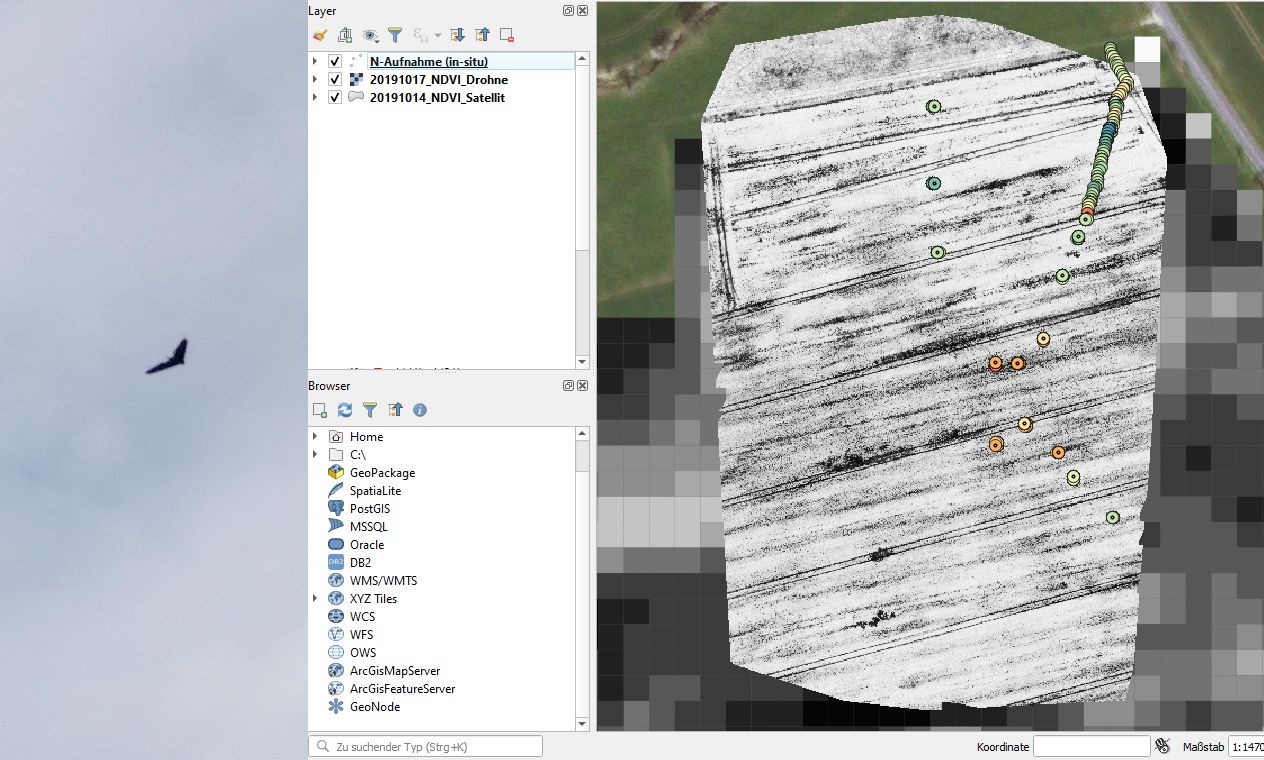Select the WMS/WMTS entry in Browser
This screenshot has width=1264, height=760.
pos(383,581)
